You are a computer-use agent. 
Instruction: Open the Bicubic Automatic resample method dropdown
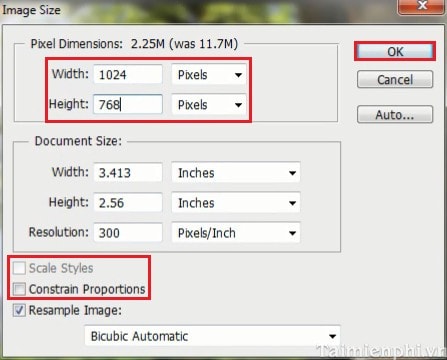click(x=212, y=336)
